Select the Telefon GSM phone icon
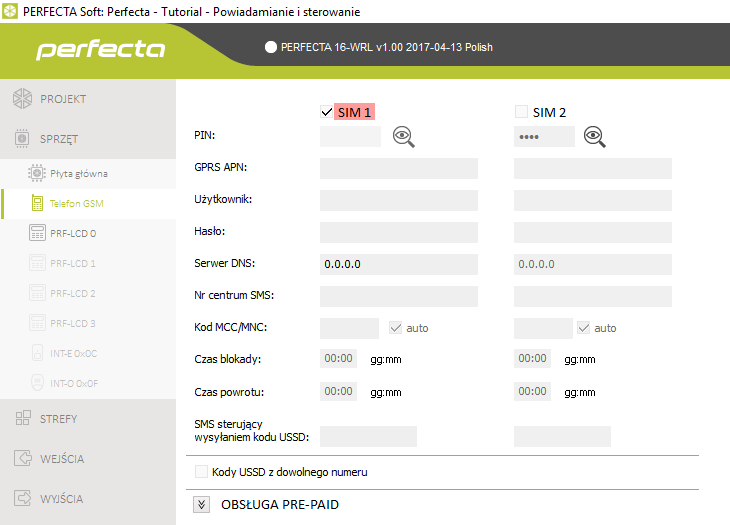Image resolution: width=730 pixels, height=525 pixels. 37,204
